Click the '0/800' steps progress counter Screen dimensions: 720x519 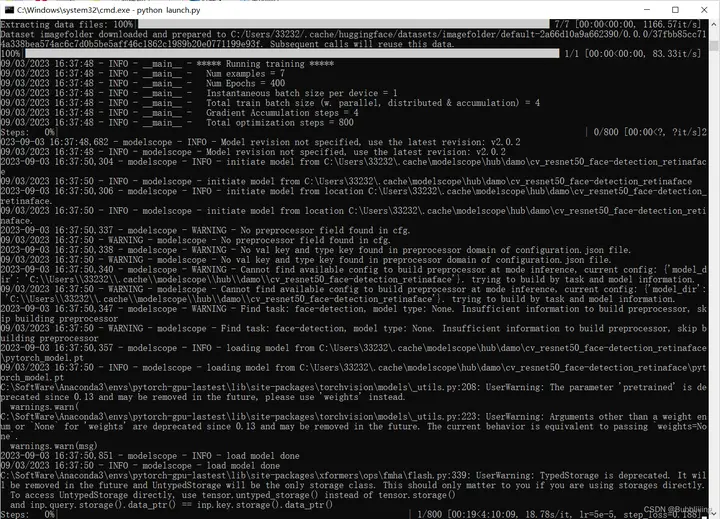606,132
